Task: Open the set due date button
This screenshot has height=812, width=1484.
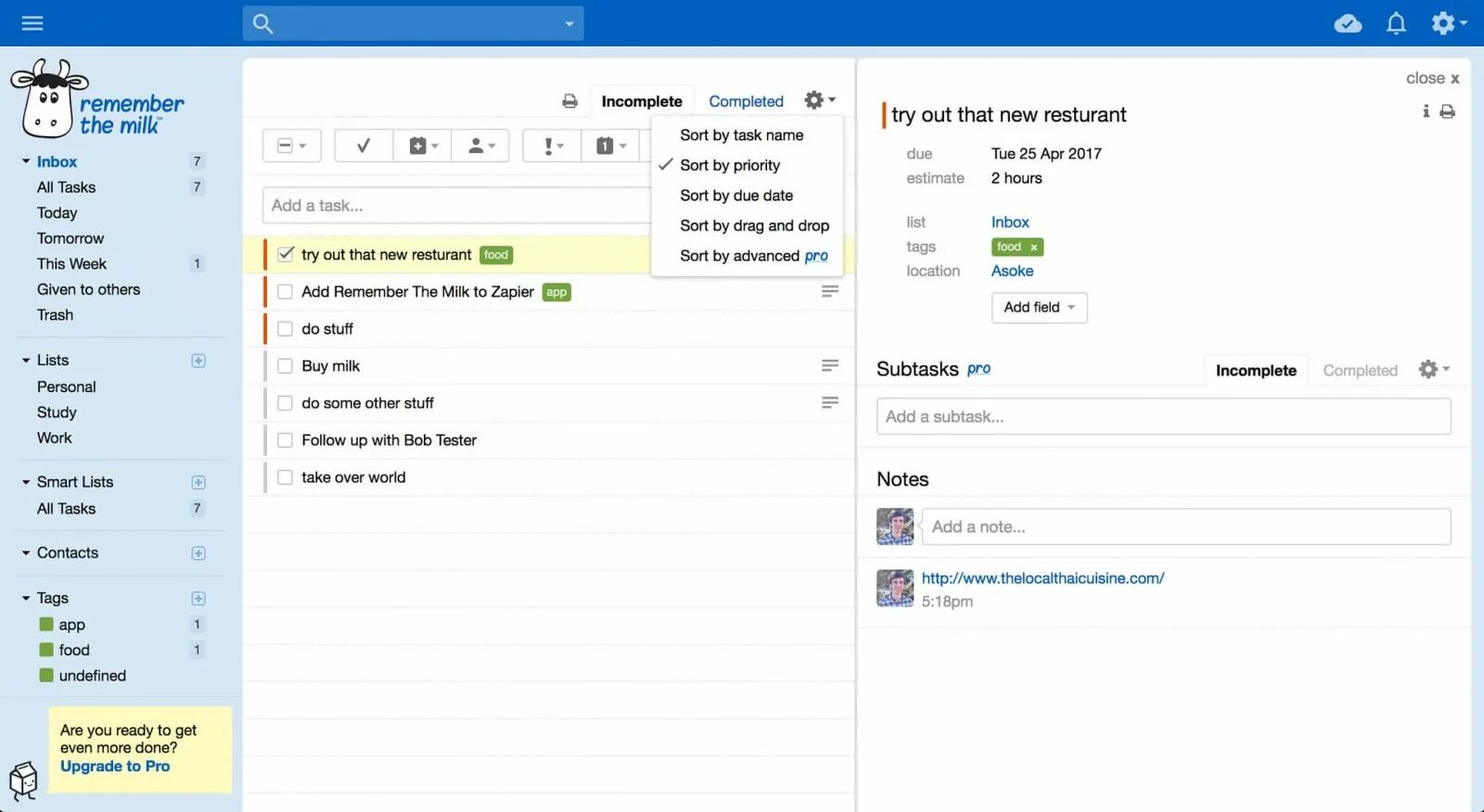Action: coord(610,146)
